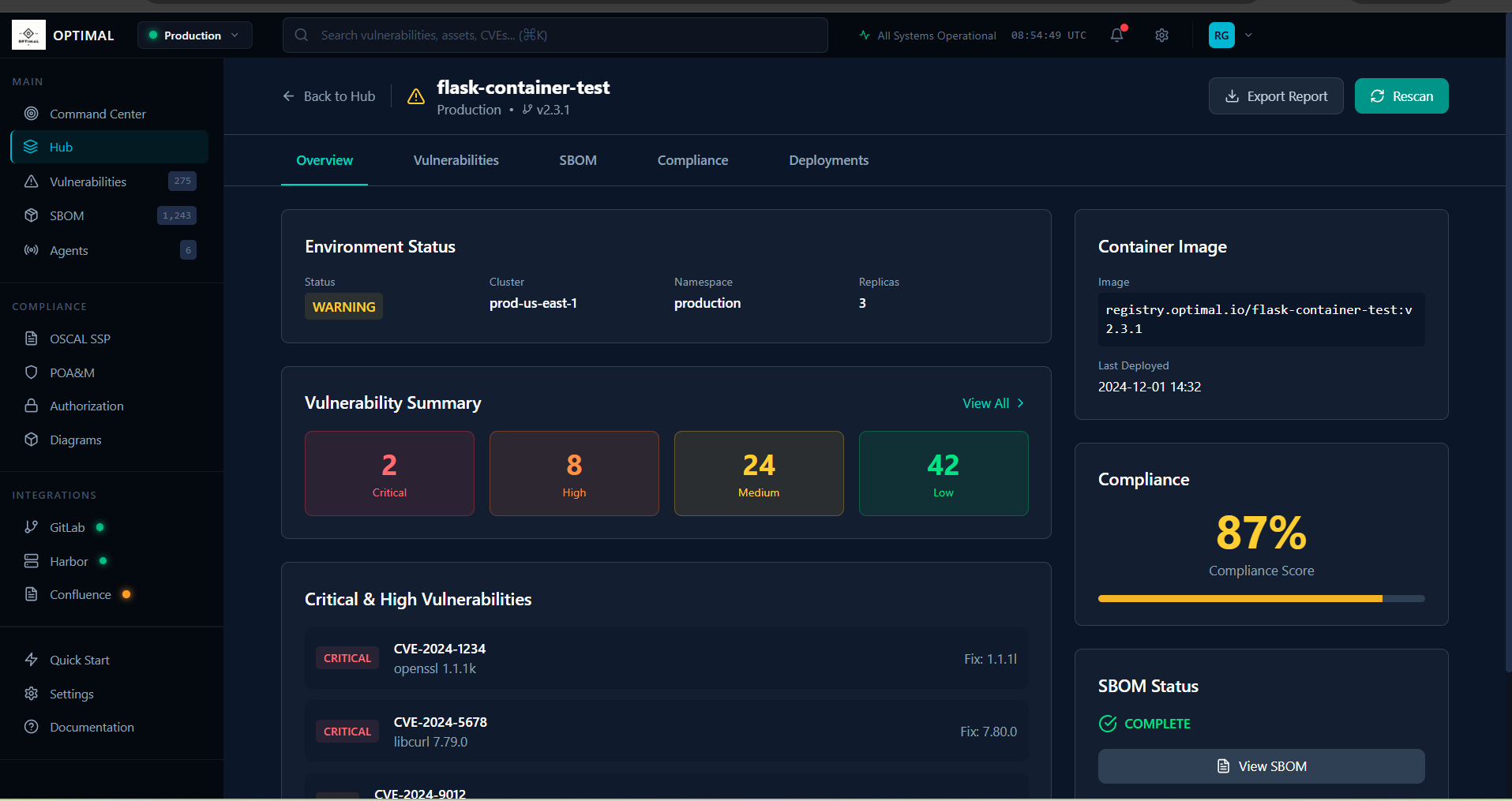Expand the user account menu chevron

coord(1249,35)
